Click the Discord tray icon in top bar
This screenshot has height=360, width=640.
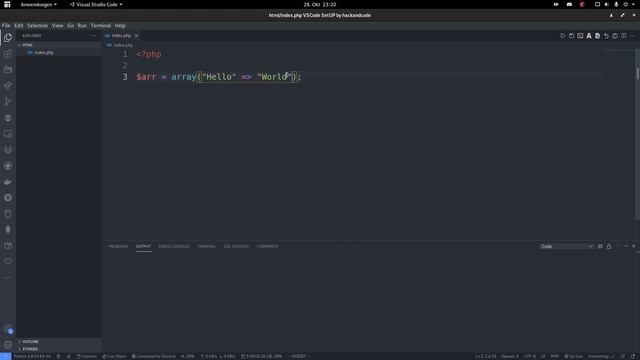569,4
